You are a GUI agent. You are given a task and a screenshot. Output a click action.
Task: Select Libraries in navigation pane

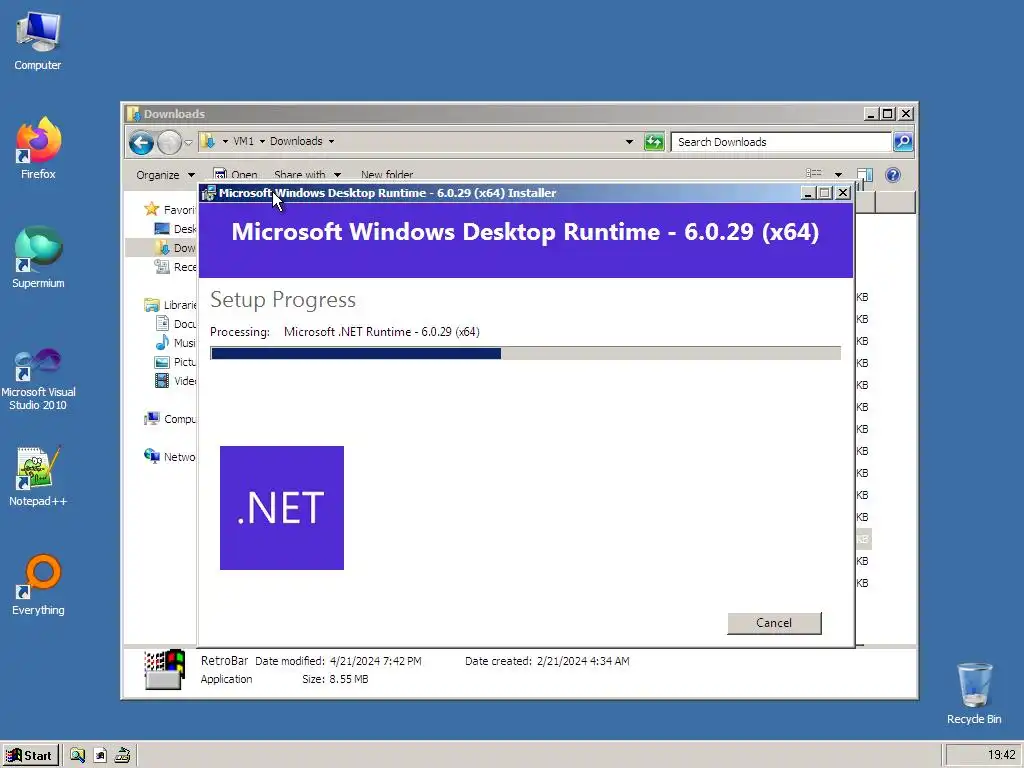(x=170, y=305)
